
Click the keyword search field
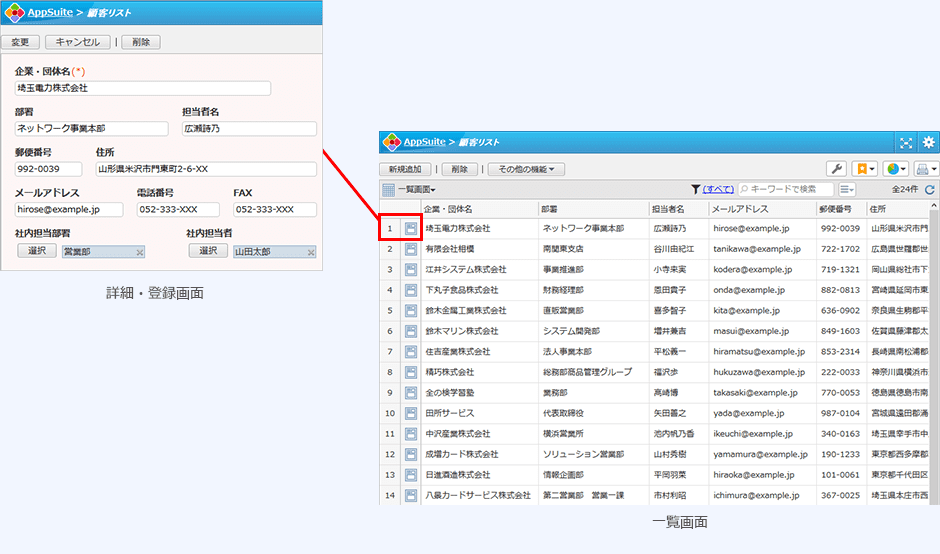point(790,189)
